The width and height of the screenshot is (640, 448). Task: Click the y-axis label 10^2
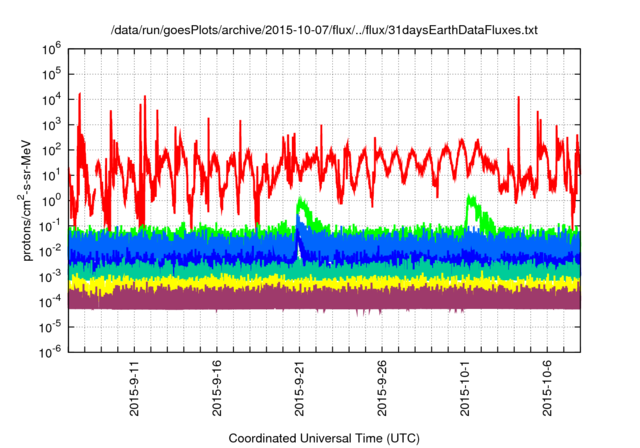pos(52,151)
